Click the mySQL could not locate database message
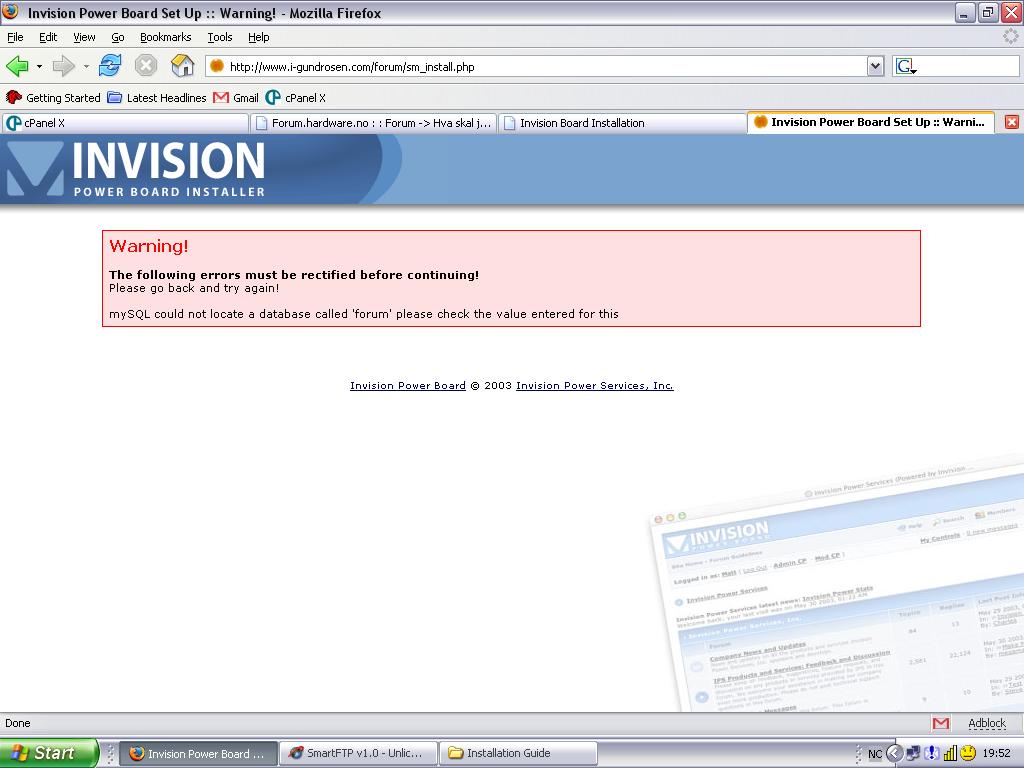 (x=364, y=314)
